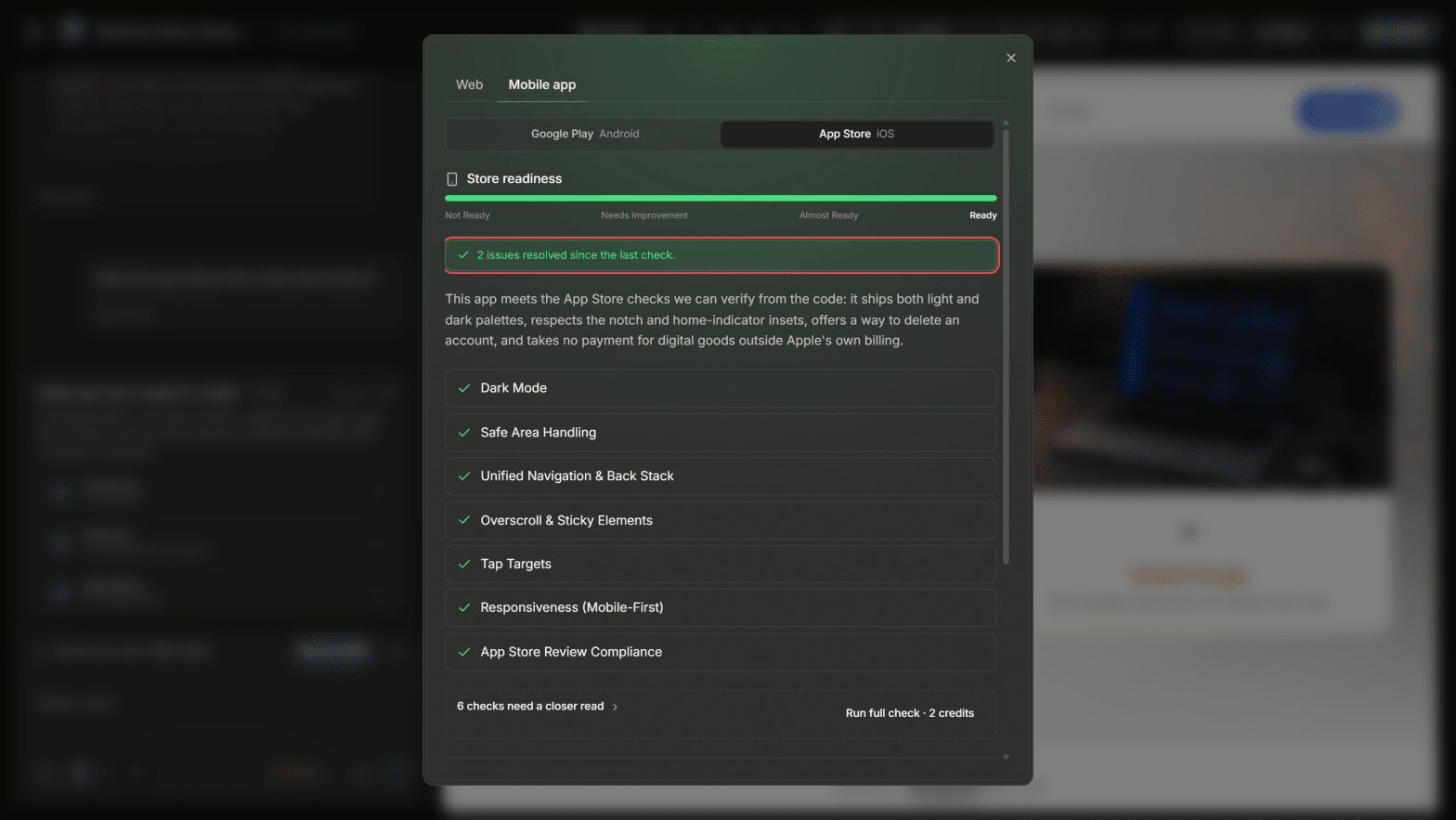Viewport: 1456px width, 820px height.
Task: Click the Tap Targets checkmark icon
Action: coord(464,565)
